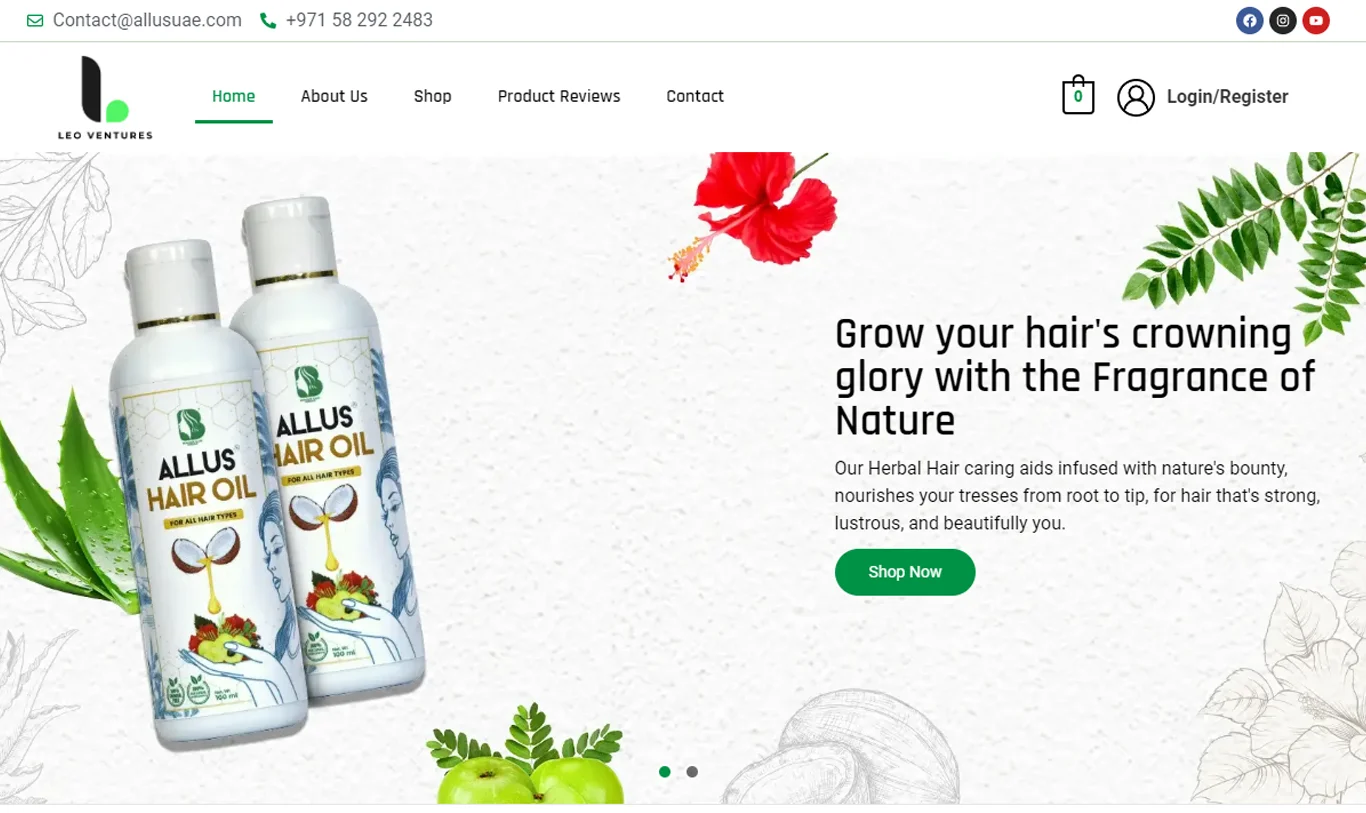Viewport: 1366px width, 813px height.
Task: Click the envelope email icon
Action: [x=35, y=20]
